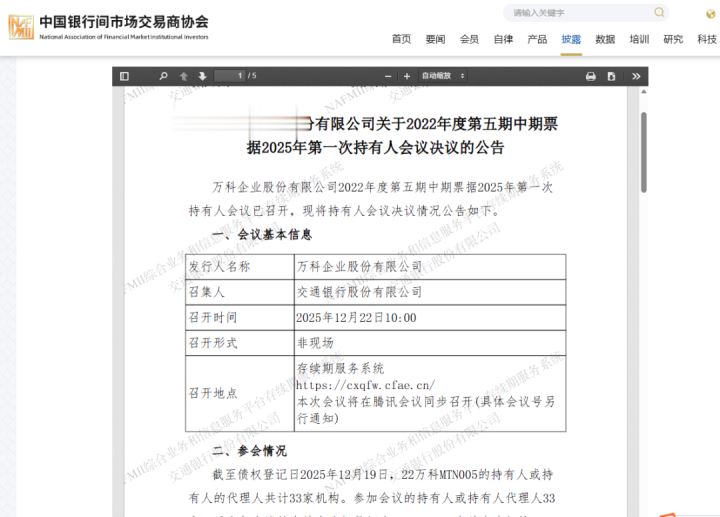720x517 pixels.
Task: Open the 首页 menu item
Action: click(401, 39)
